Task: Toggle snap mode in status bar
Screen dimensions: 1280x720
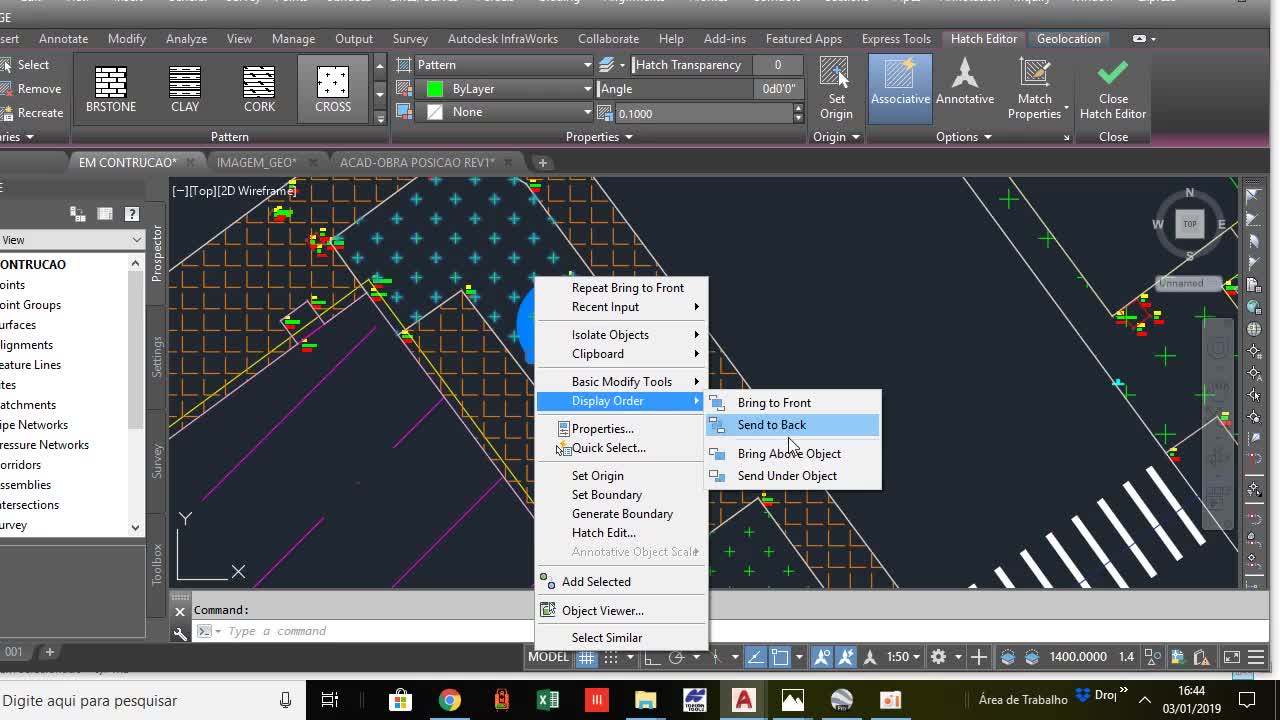Action: click(x=610, y=657)
